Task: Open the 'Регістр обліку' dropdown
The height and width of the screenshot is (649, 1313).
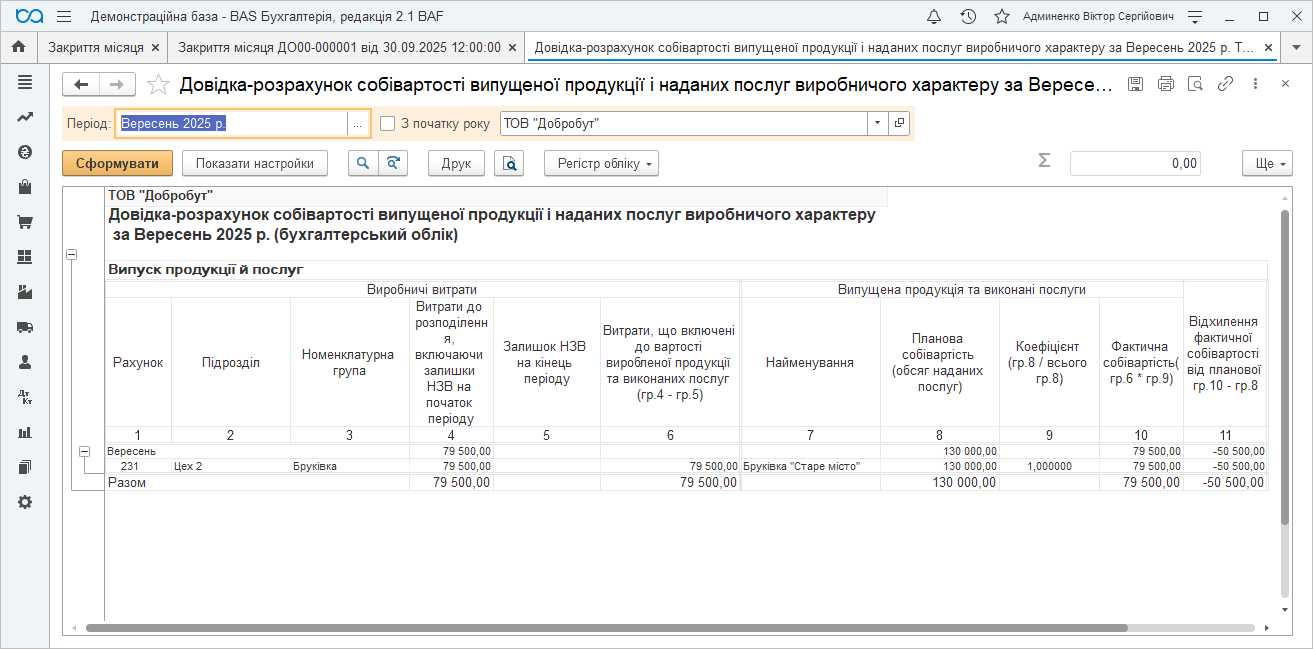Action: pos(601,163)
